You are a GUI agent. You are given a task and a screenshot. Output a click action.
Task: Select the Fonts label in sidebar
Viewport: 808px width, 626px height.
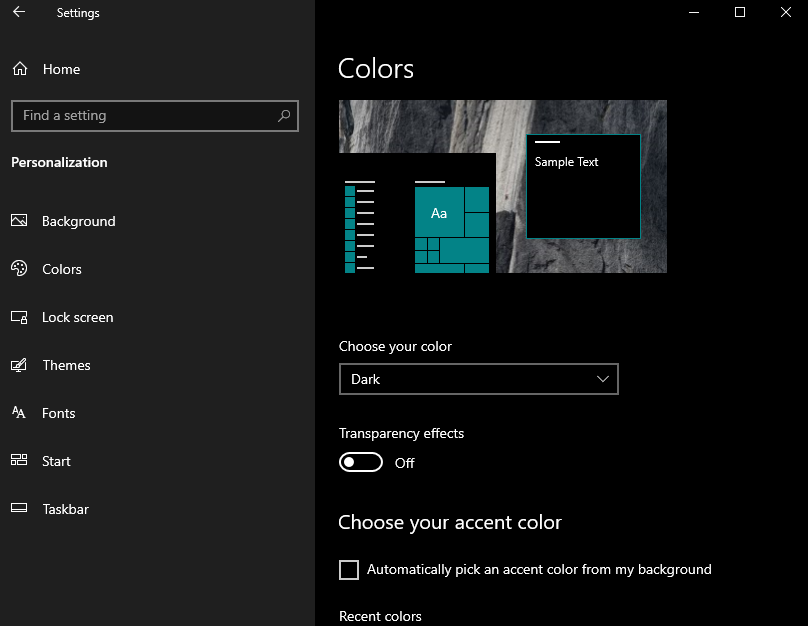tap(59, 413)
